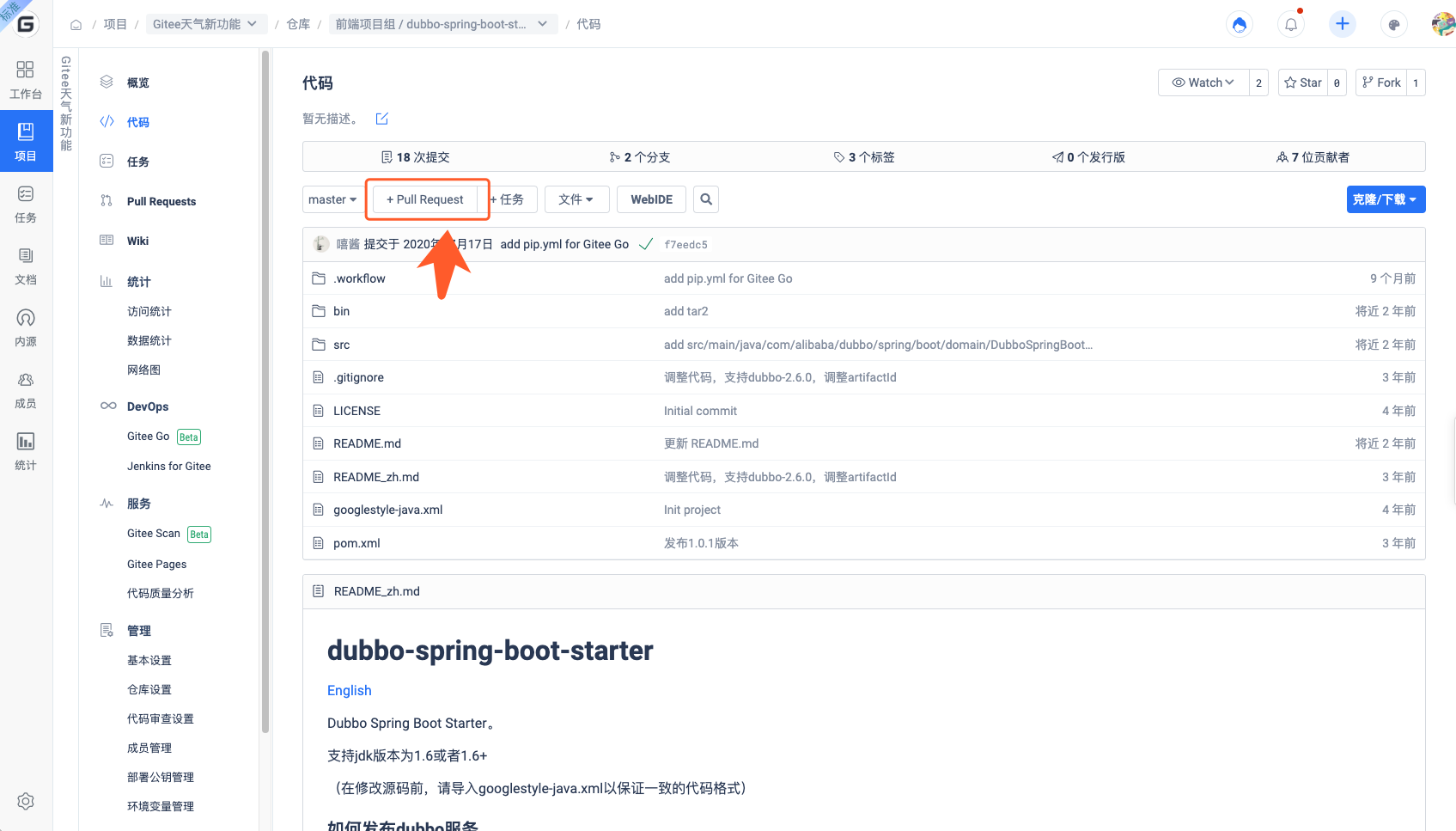Image resolution: width=1456 pixels, height=831 pixels.
Task: Open Gitee Pages service
Action: 157,564
